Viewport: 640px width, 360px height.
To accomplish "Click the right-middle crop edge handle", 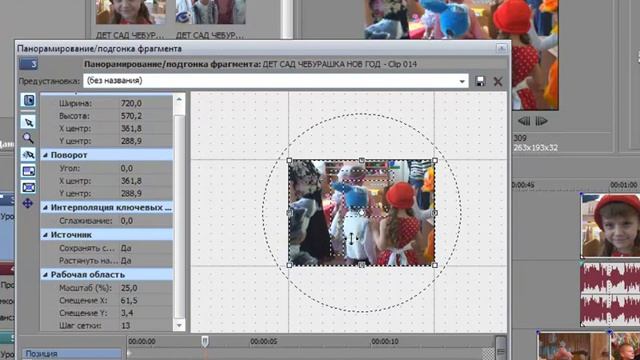I will point(435,213).
